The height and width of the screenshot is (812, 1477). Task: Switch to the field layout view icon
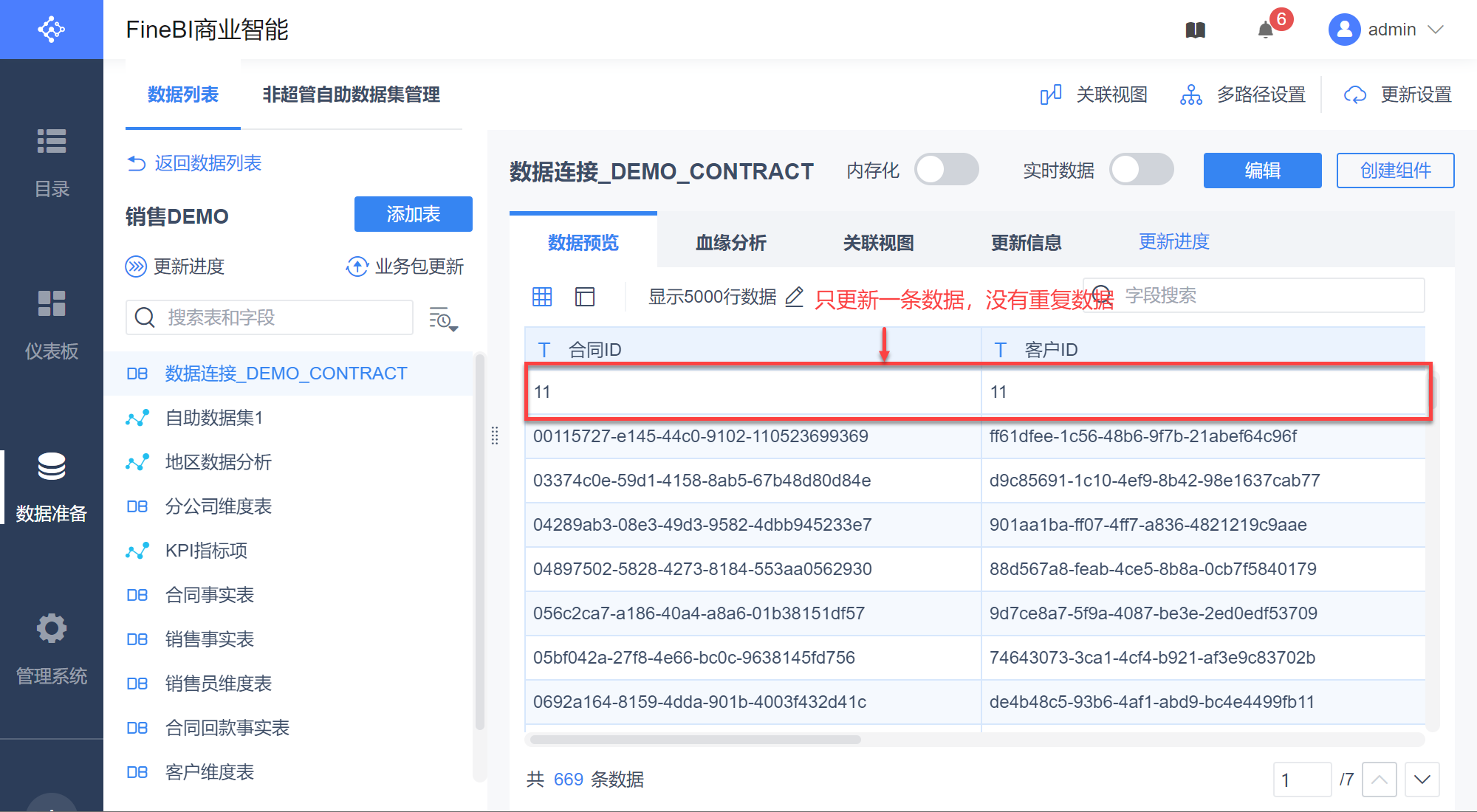[x=585, y=297]
